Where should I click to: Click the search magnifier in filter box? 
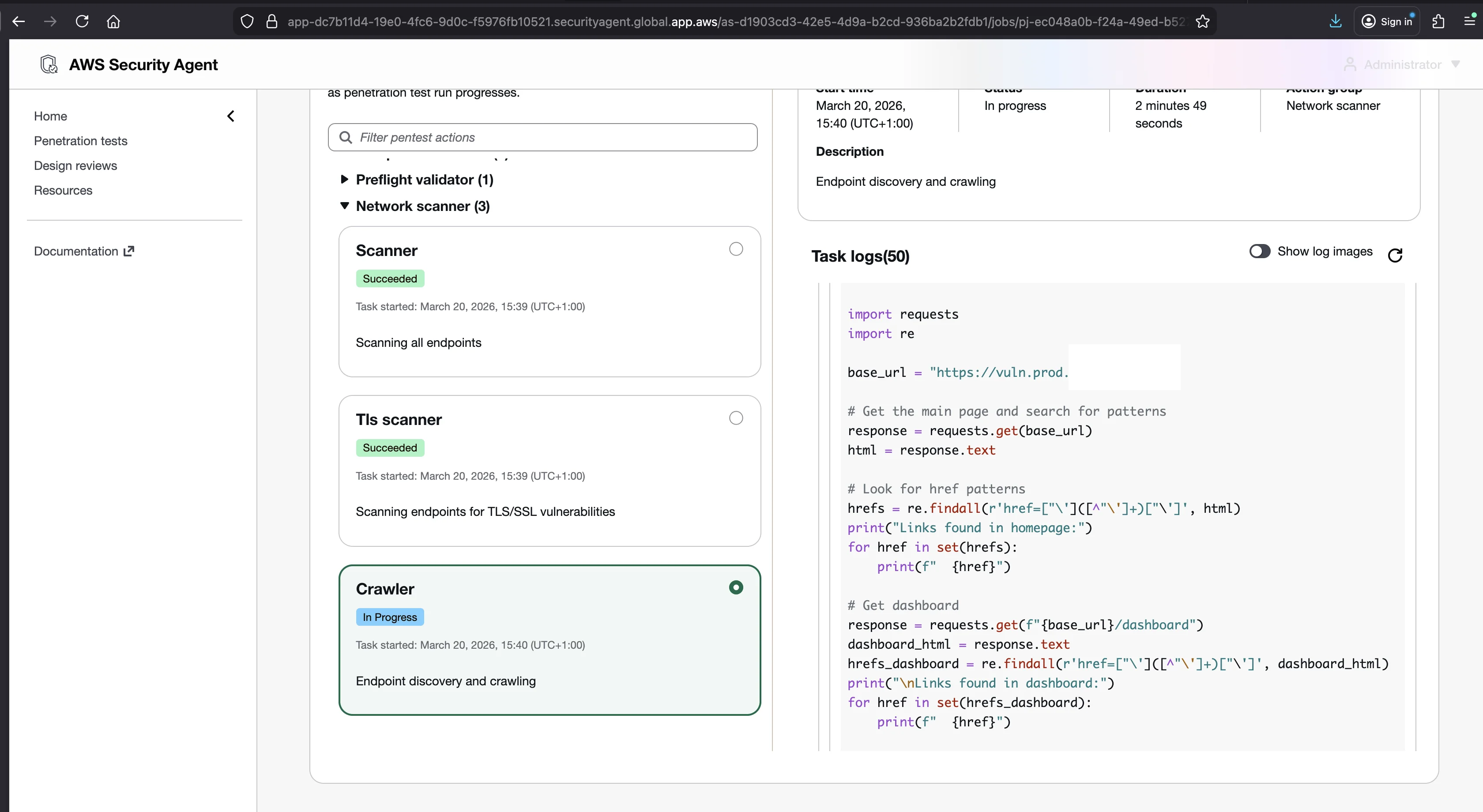[346, 138]
